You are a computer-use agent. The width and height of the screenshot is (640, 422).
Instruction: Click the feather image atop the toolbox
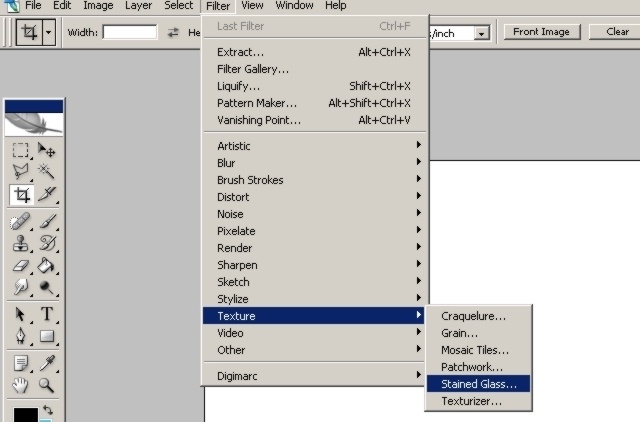point(34,124)
